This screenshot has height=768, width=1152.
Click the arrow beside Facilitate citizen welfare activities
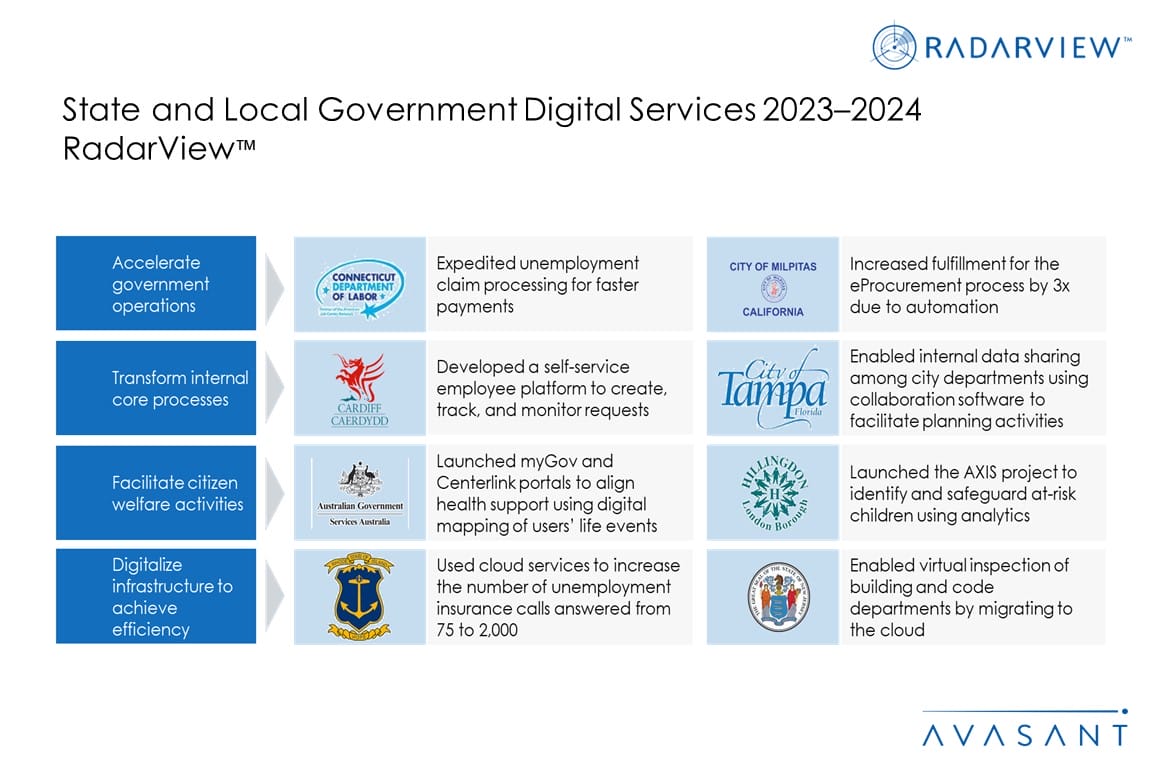275,493
